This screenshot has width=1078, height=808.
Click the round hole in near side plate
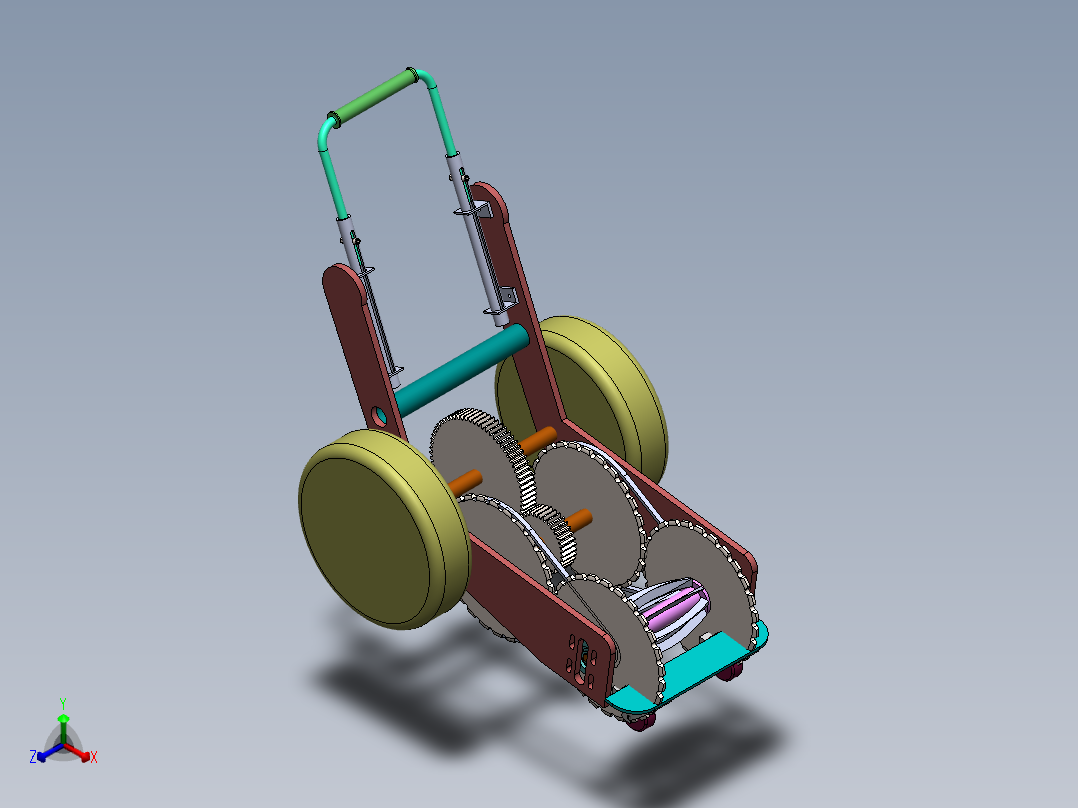click(x=379, y=417)
